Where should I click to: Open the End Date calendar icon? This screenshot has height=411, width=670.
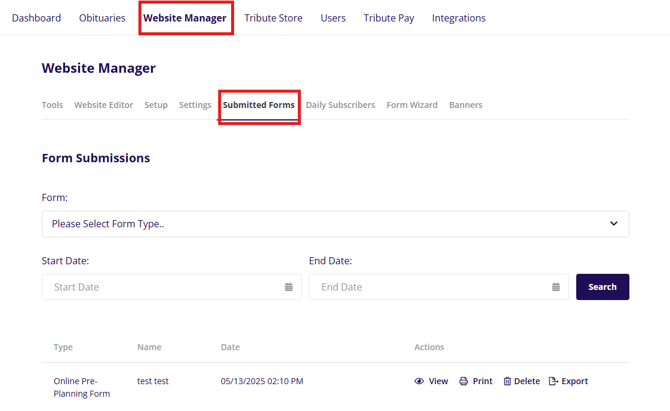click(x=556, y=287)
